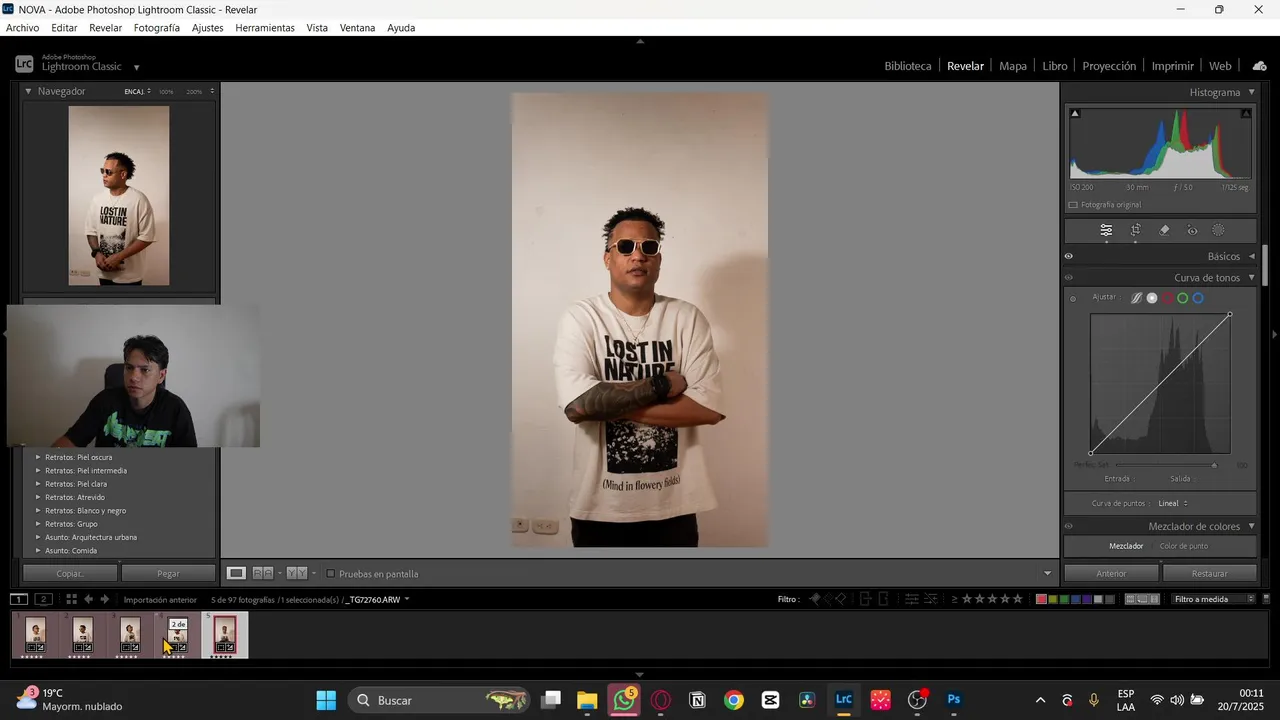Filter by flagged status icon
Image resolution: width=1280 pixels, height=720 pixels.
(815, 599)
